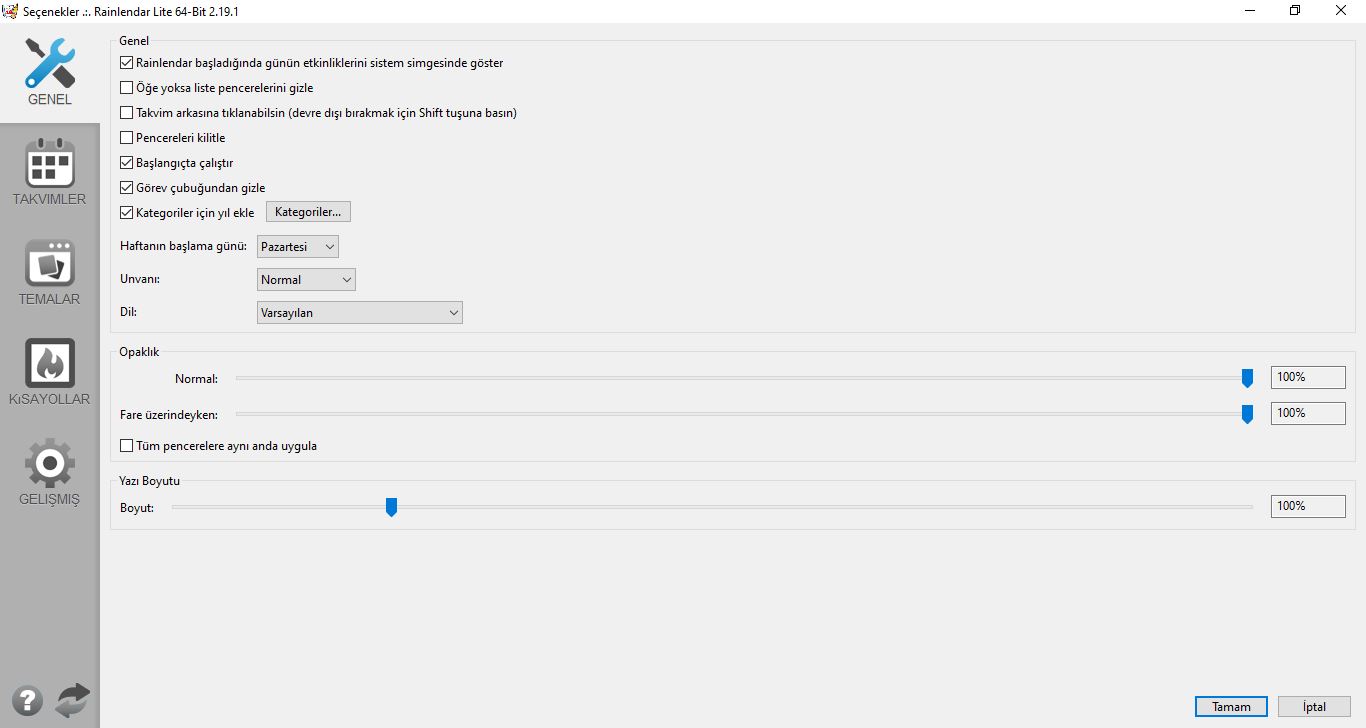This screenshot has width=1366, height=728.
Task: Open the 'Haftanın başlama günü' Pazartesi dropdown
Action: point(298,246)
